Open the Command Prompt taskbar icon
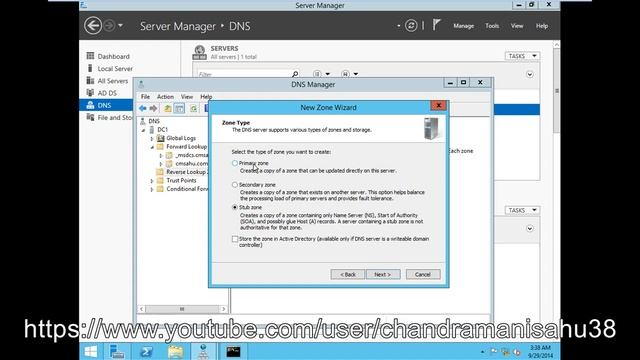Image resolution: width=640 pixels, height=360 pixels. tap(233, 351)
